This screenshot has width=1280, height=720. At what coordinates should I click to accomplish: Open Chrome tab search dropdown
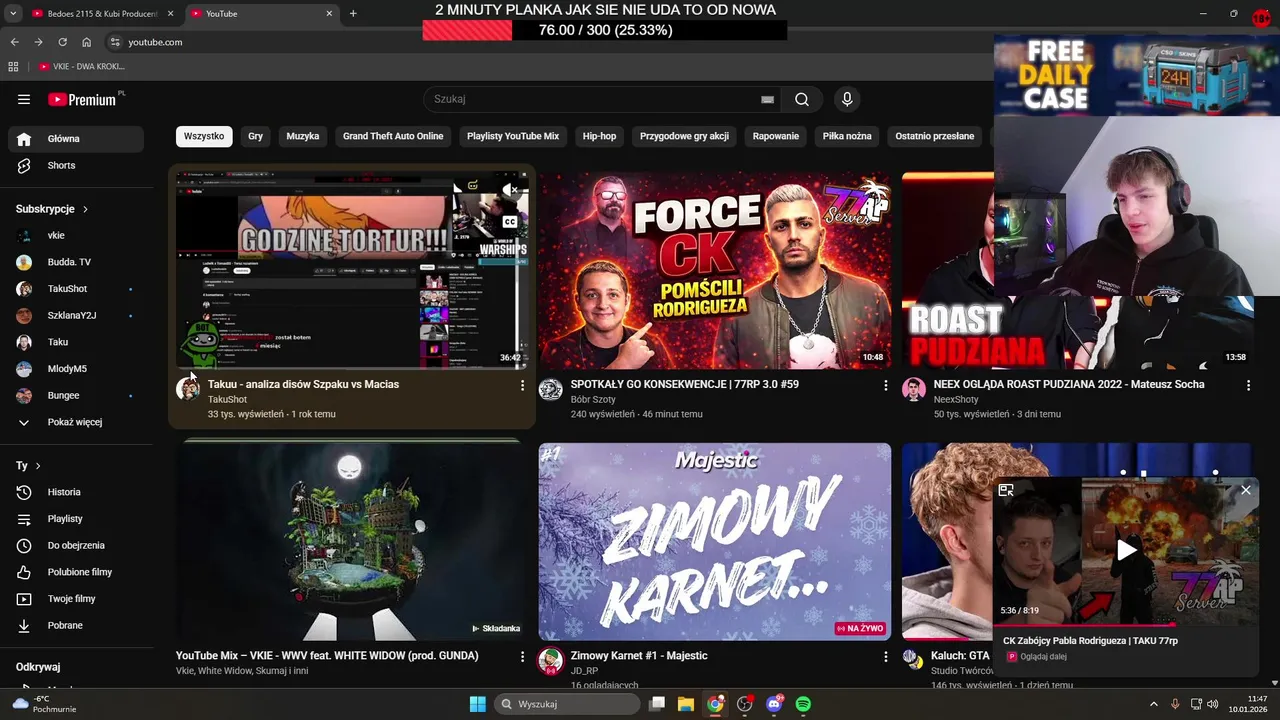(x=13, y=14)
